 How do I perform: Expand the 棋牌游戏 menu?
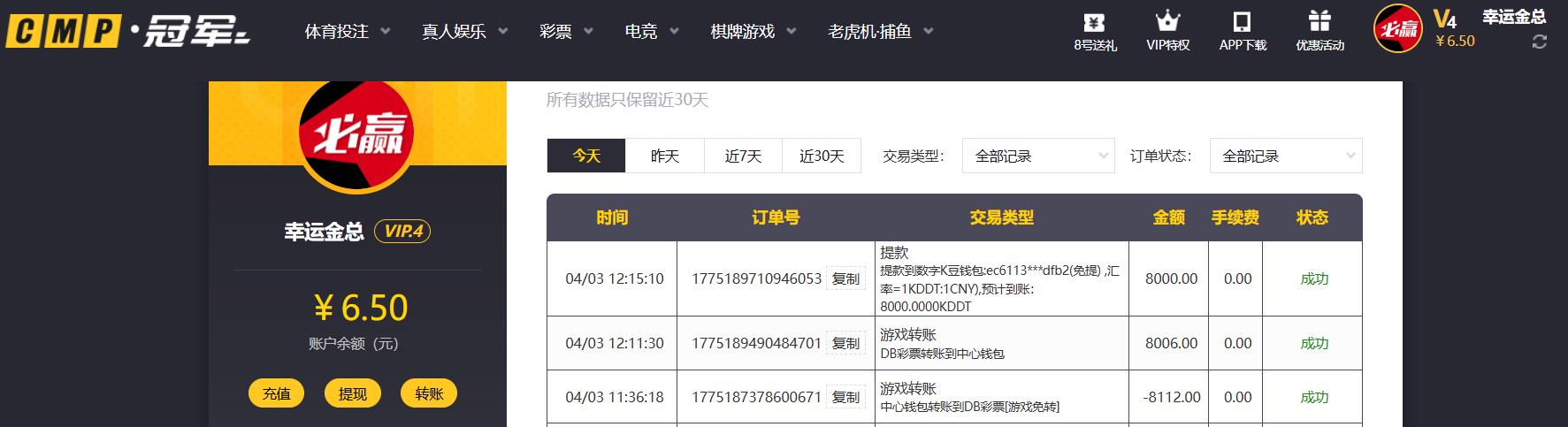pos(753,32)
